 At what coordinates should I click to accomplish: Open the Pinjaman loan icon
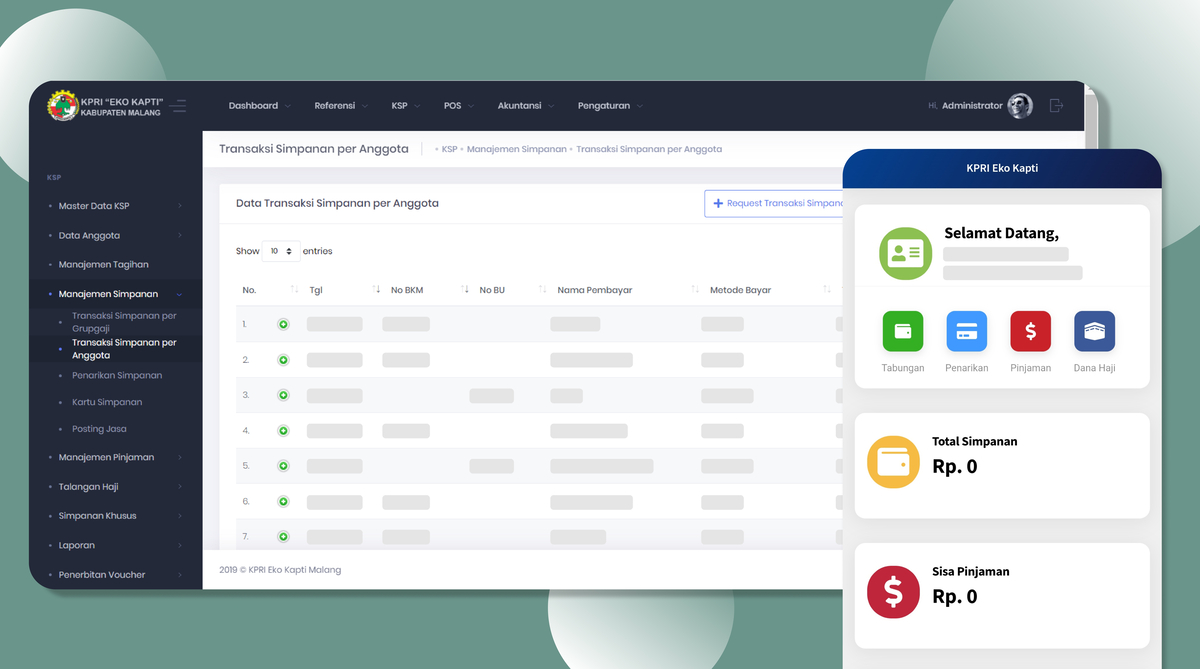point(1030,332)
